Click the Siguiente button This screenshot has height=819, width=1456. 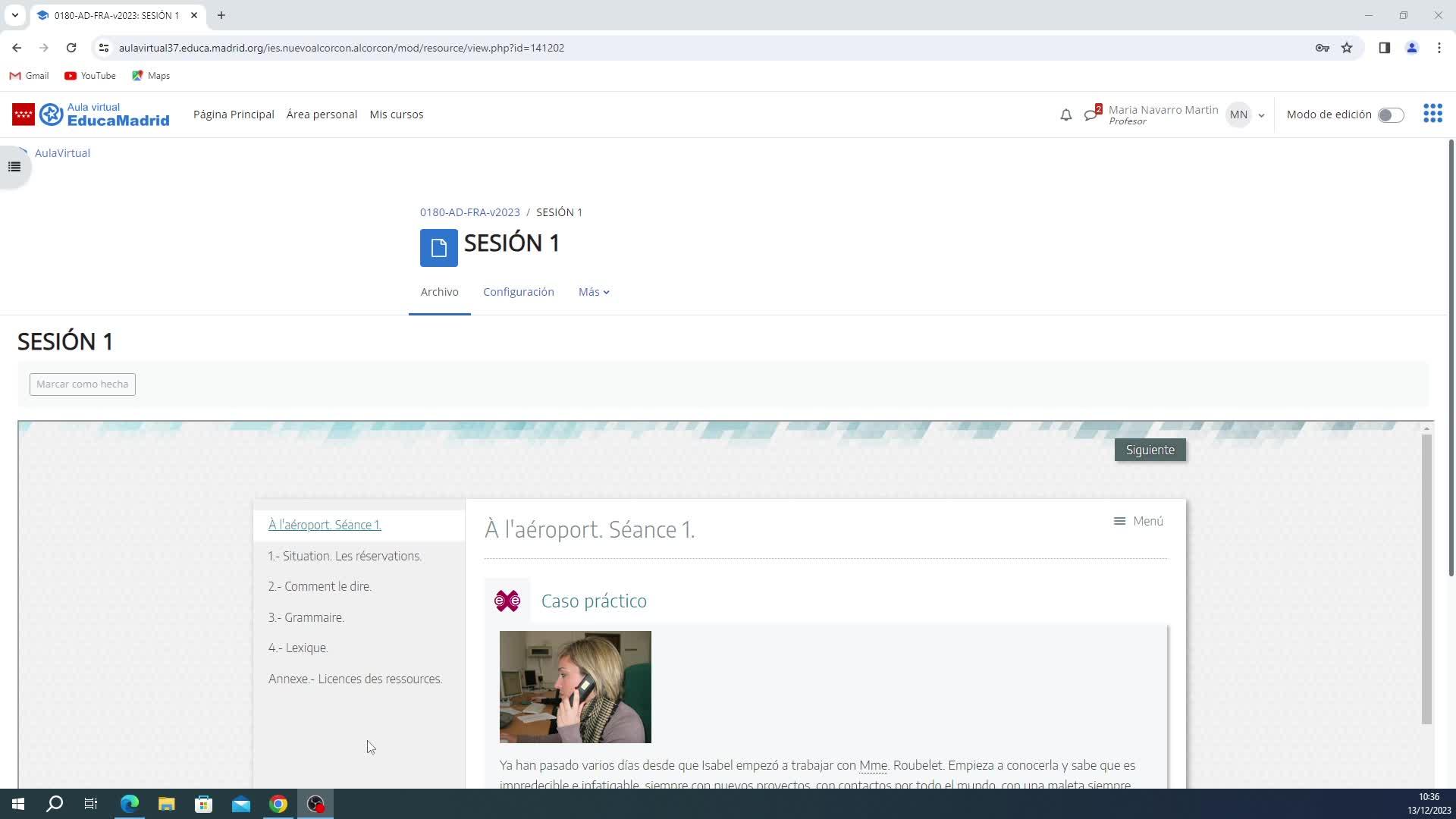pyautogui.click(x=1150, y=450)
